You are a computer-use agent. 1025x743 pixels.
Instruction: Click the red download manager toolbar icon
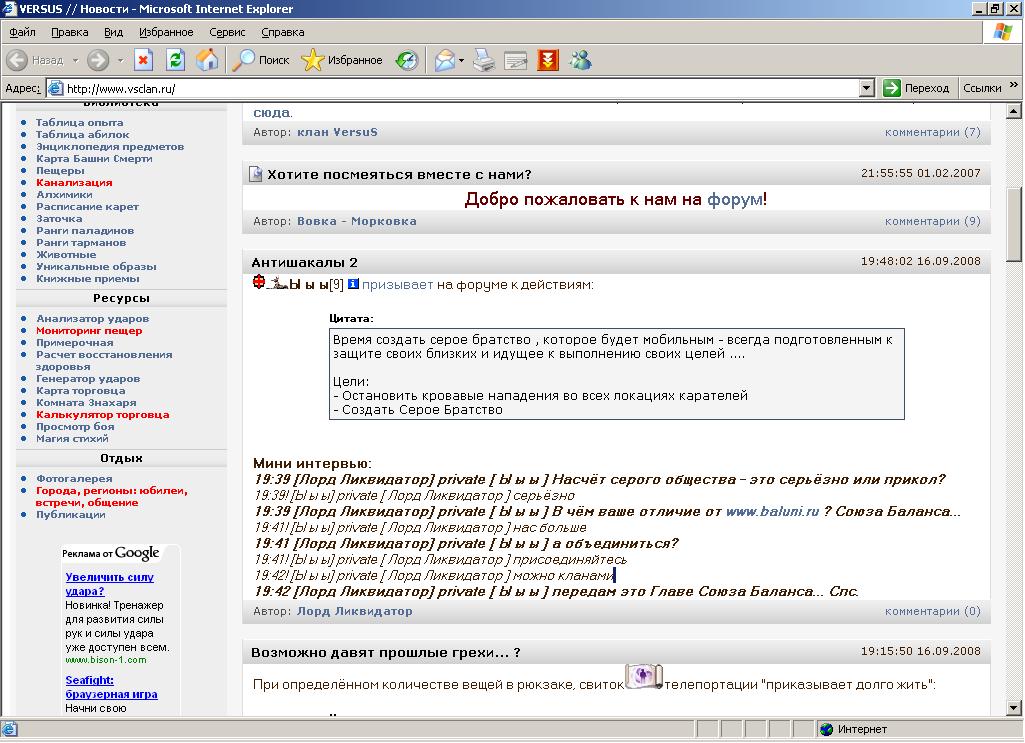point(547,60)
